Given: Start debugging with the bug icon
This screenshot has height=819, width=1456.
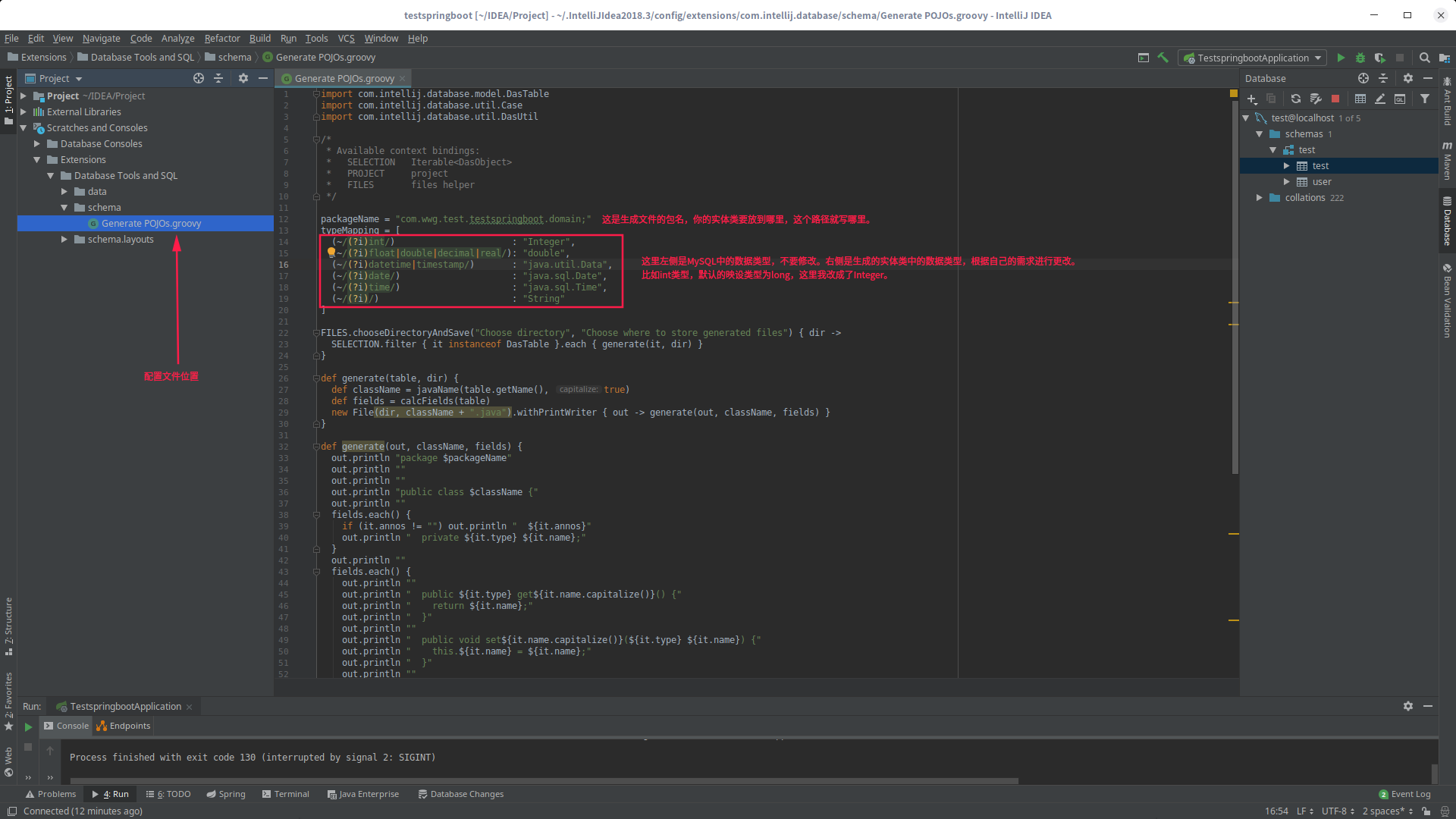Looking at the screenshot, I should coord(1360,58).
